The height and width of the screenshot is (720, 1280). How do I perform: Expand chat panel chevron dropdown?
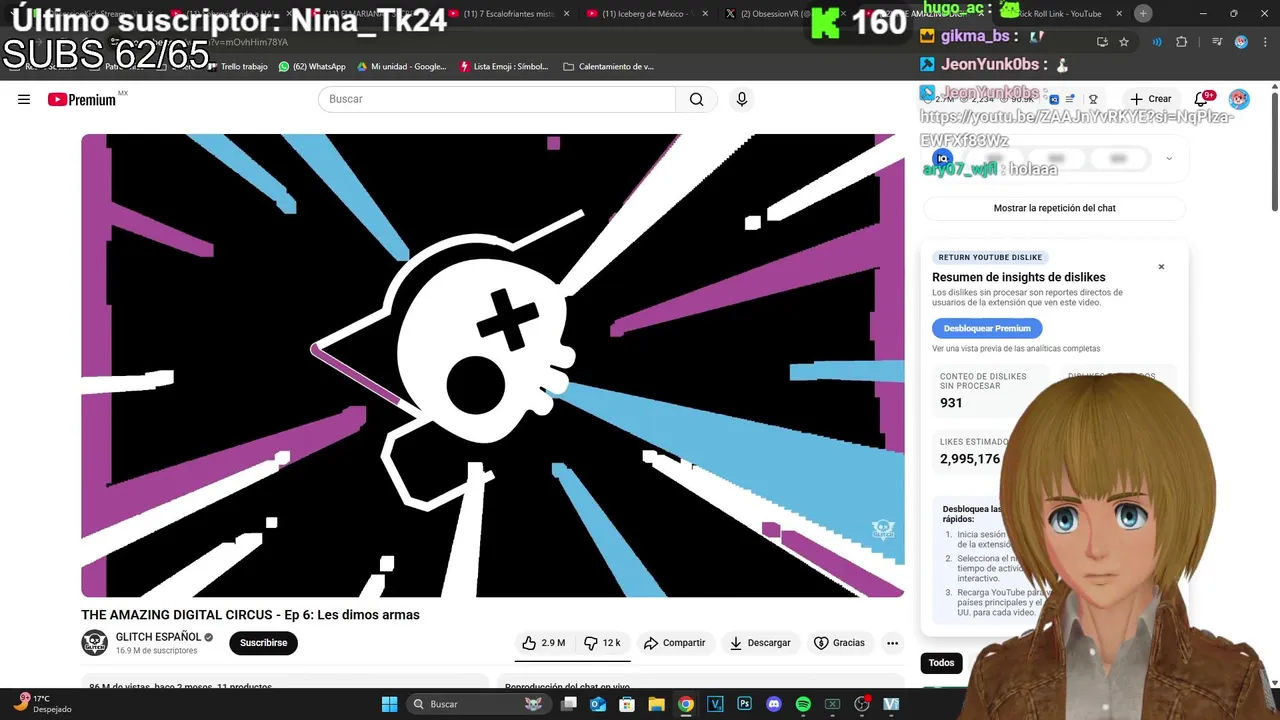coord(1169,158)
